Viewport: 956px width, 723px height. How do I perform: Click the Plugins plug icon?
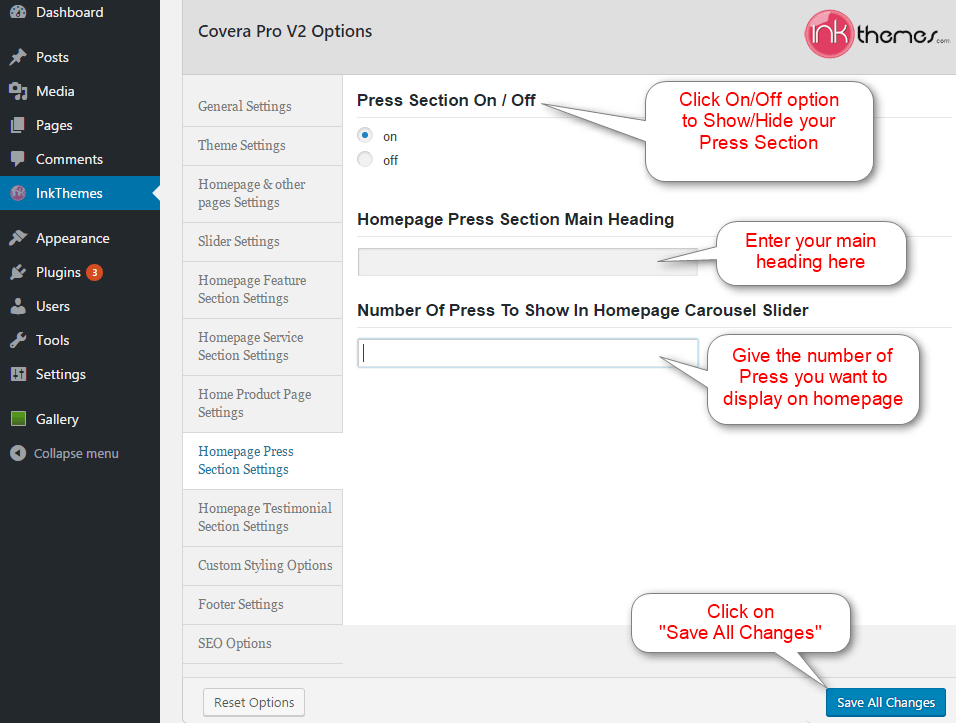click(18, 272)
